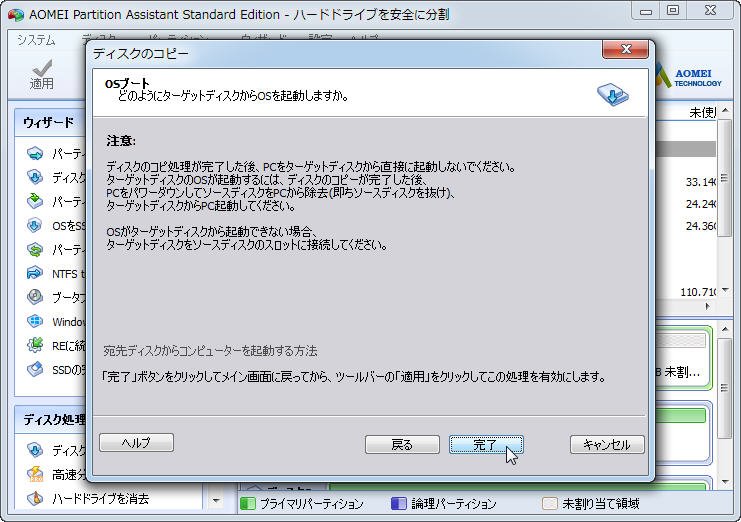Image resolution: width=741 pixels, height=522 pixels.
Task: Click the disk copy icon in dialog header
Action: click(x=612, y=94)
